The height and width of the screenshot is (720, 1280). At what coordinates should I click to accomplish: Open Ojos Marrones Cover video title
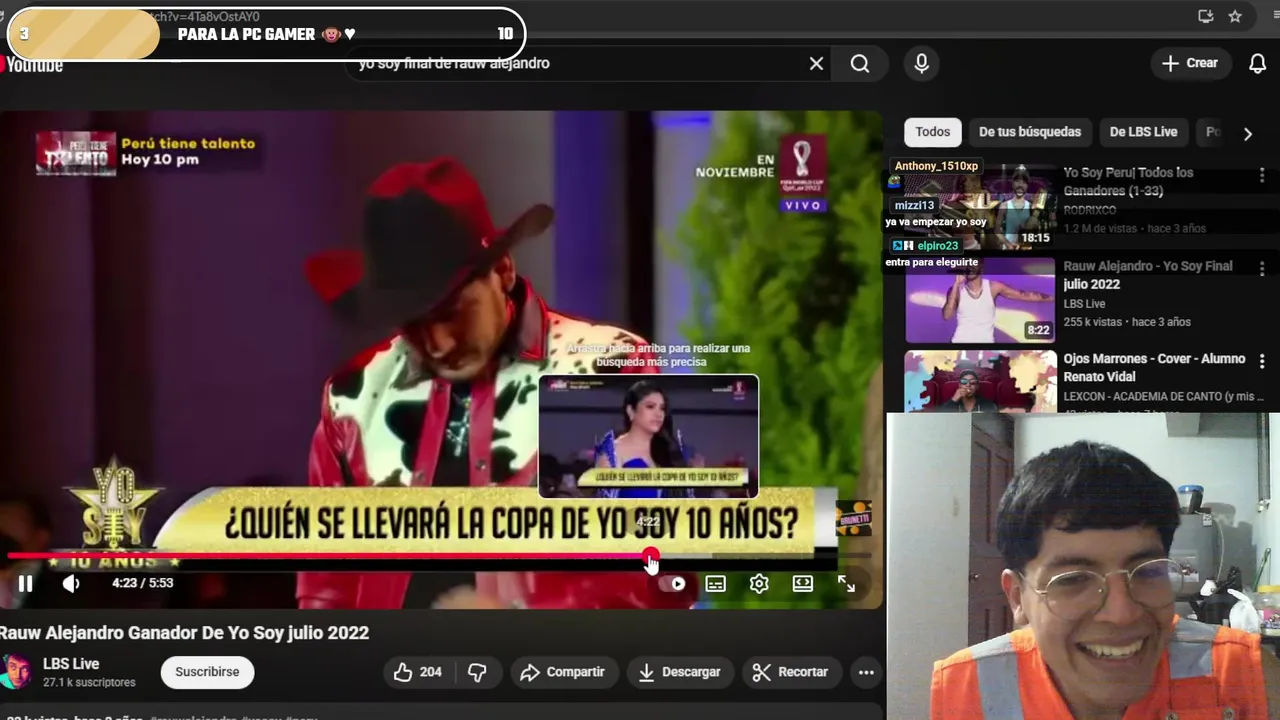pyautogui.click(x=1154, y=368)
